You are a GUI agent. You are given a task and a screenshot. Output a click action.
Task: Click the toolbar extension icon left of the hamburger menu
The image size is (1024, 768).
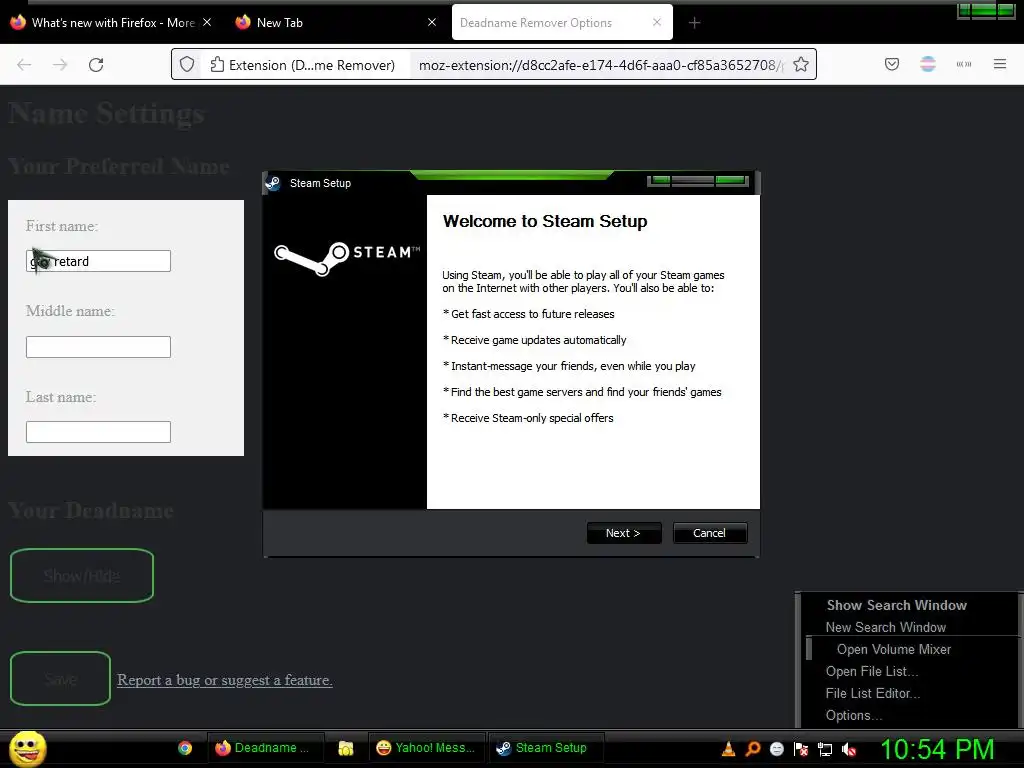coord(964,64)
